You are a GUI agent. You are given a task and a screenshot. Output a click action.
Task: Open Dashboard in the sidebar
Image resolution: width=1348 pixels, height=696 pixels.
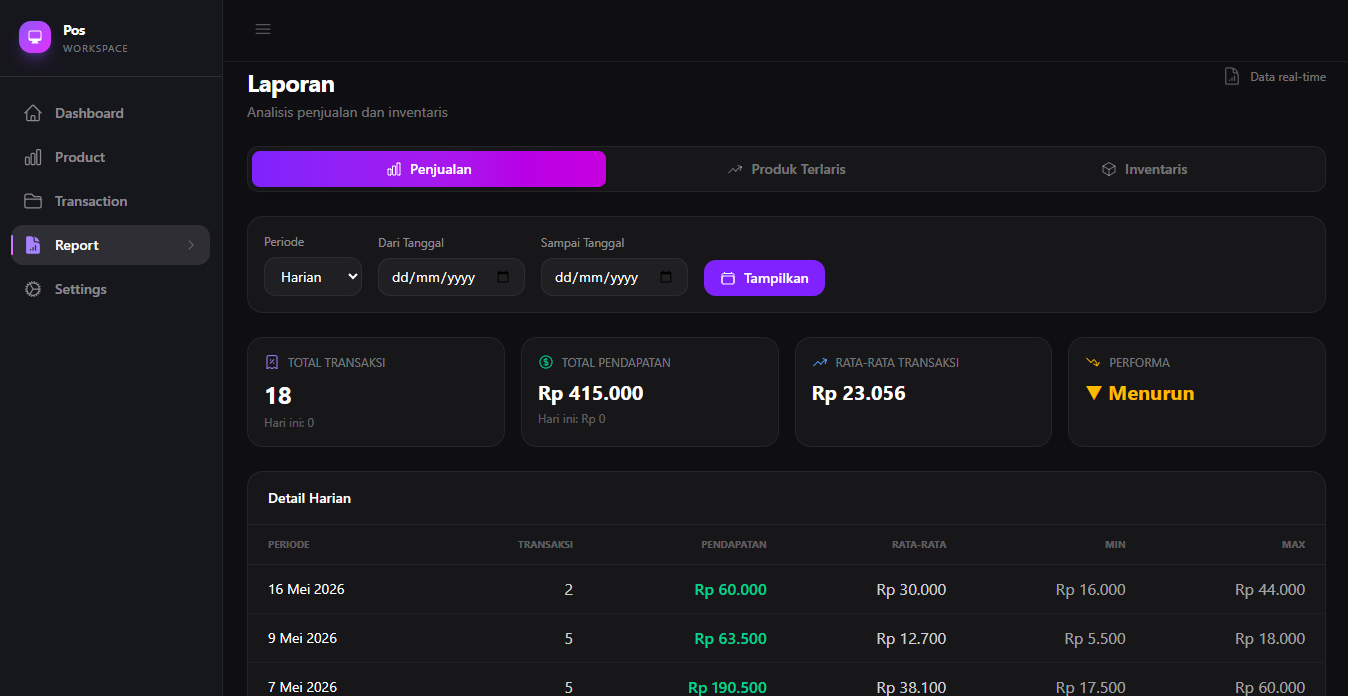tap(111, 113)
